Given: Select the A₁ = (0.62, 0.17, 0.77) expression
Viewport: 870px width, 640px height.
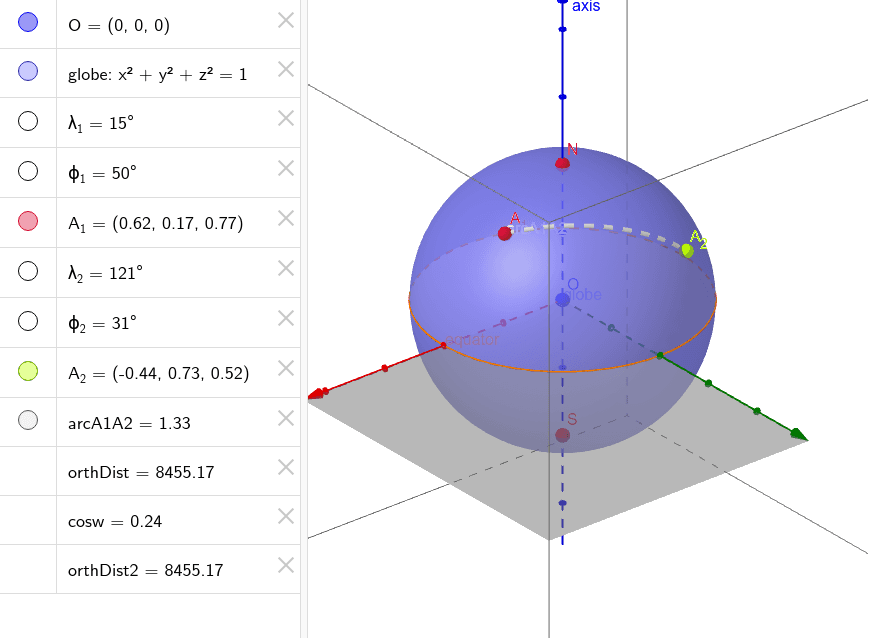Looking at the screenshot, I should 155,223.
